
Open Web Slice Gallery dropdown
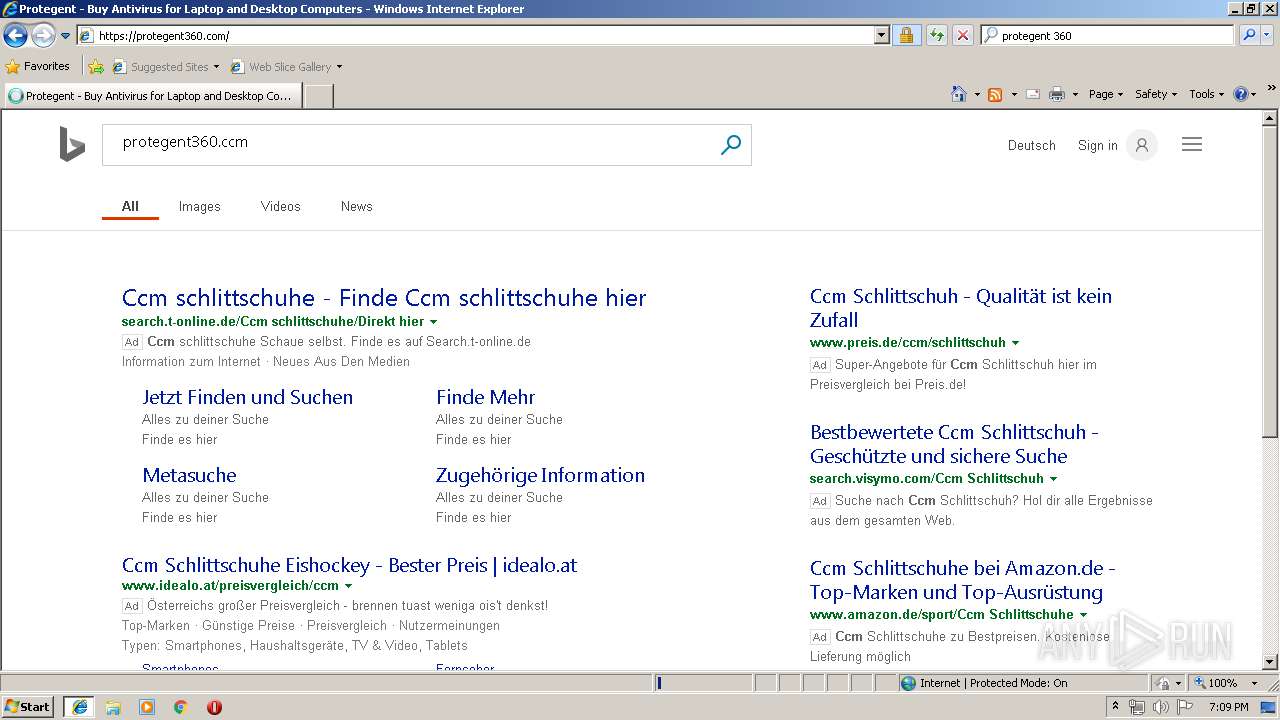(x=286, y=67)
